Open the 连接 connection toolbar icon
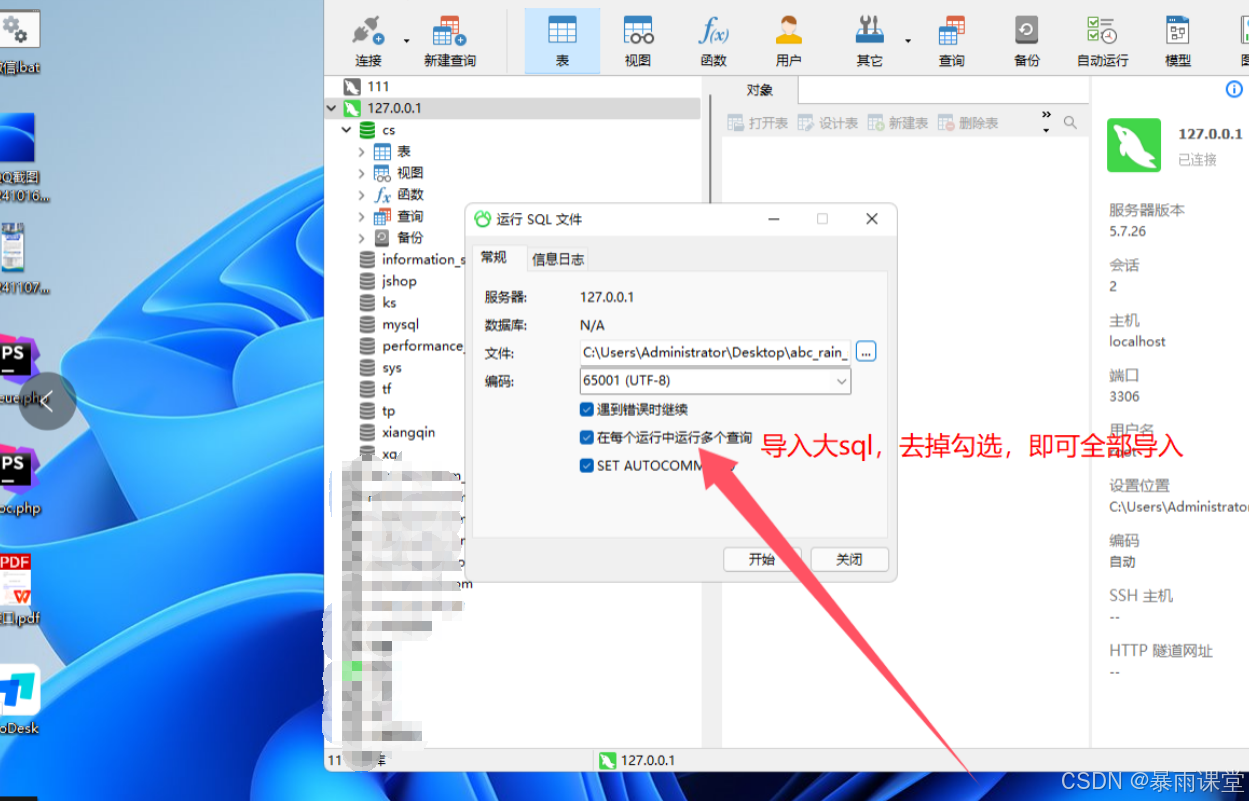Screen dimensions: 1249x801 click(368, 41)
